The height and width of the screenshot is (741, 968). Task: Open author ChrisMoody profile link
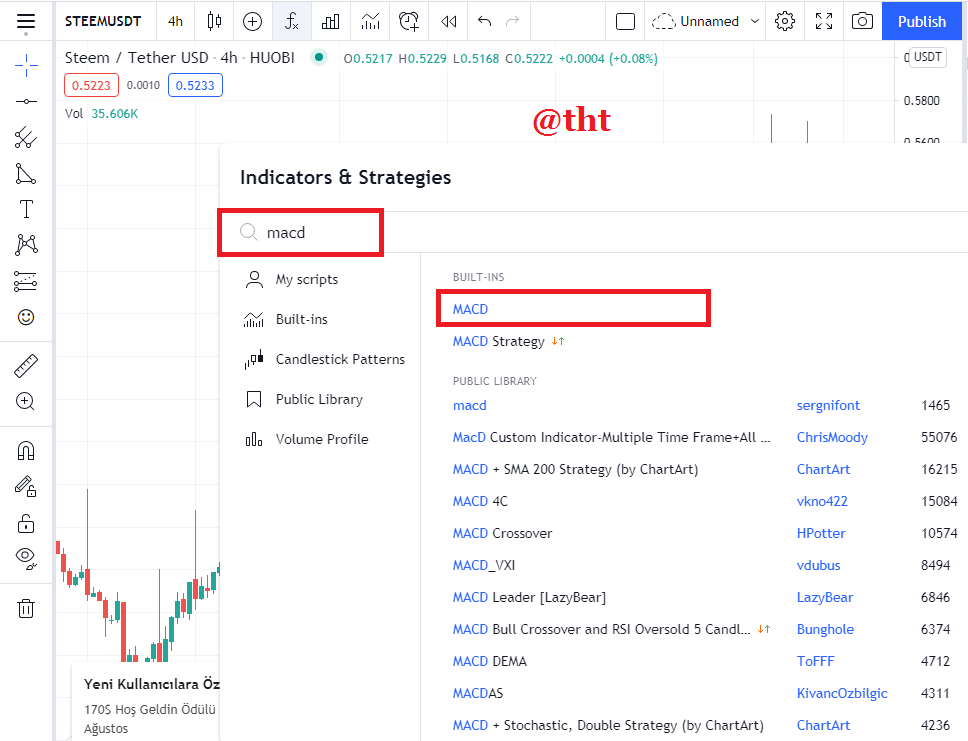[832, 438]
